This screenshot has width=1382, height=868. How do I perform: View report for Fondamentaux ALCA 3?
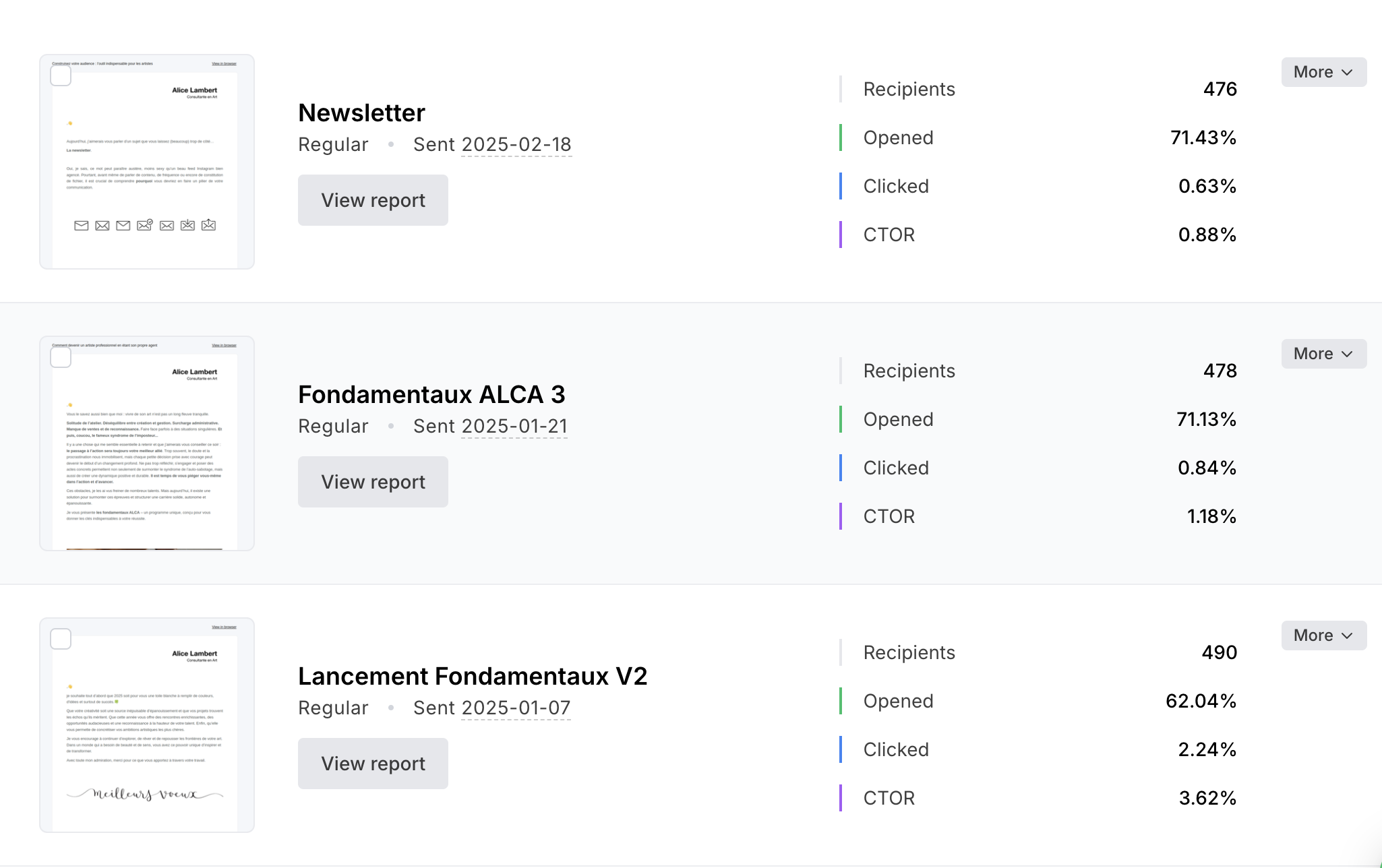point(373,482)
